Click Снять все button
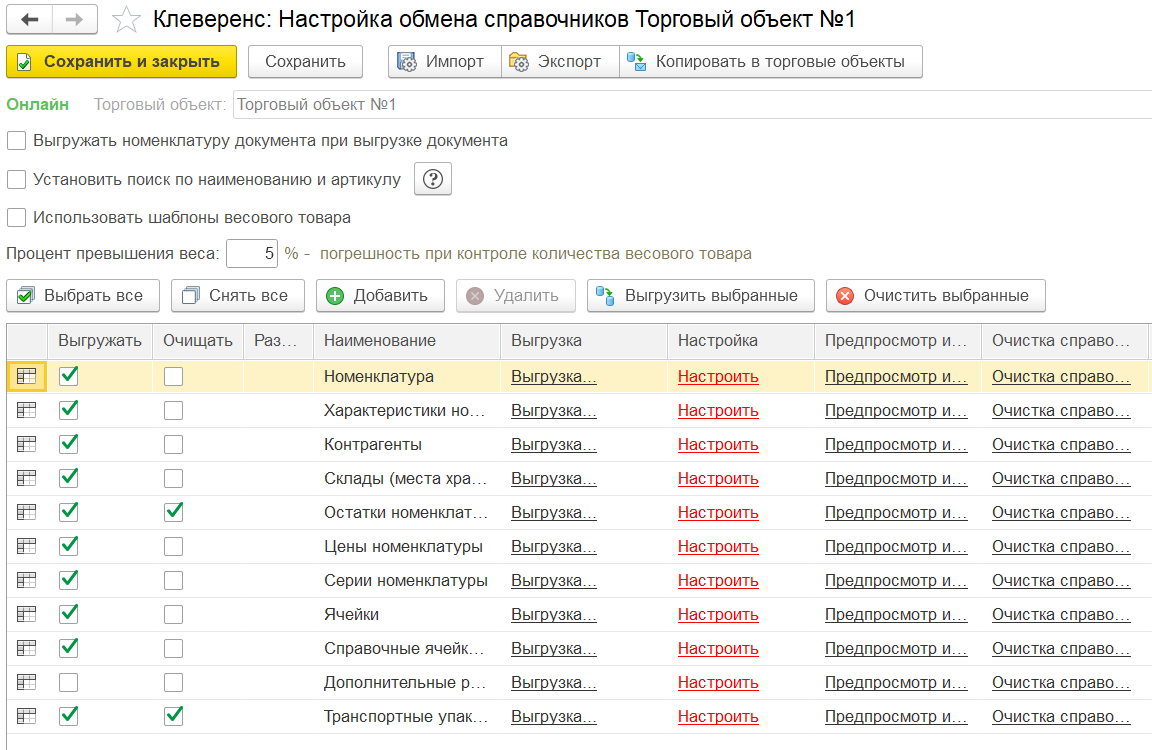The width and height of the screenshot is (1152, 750). [238, 295]
